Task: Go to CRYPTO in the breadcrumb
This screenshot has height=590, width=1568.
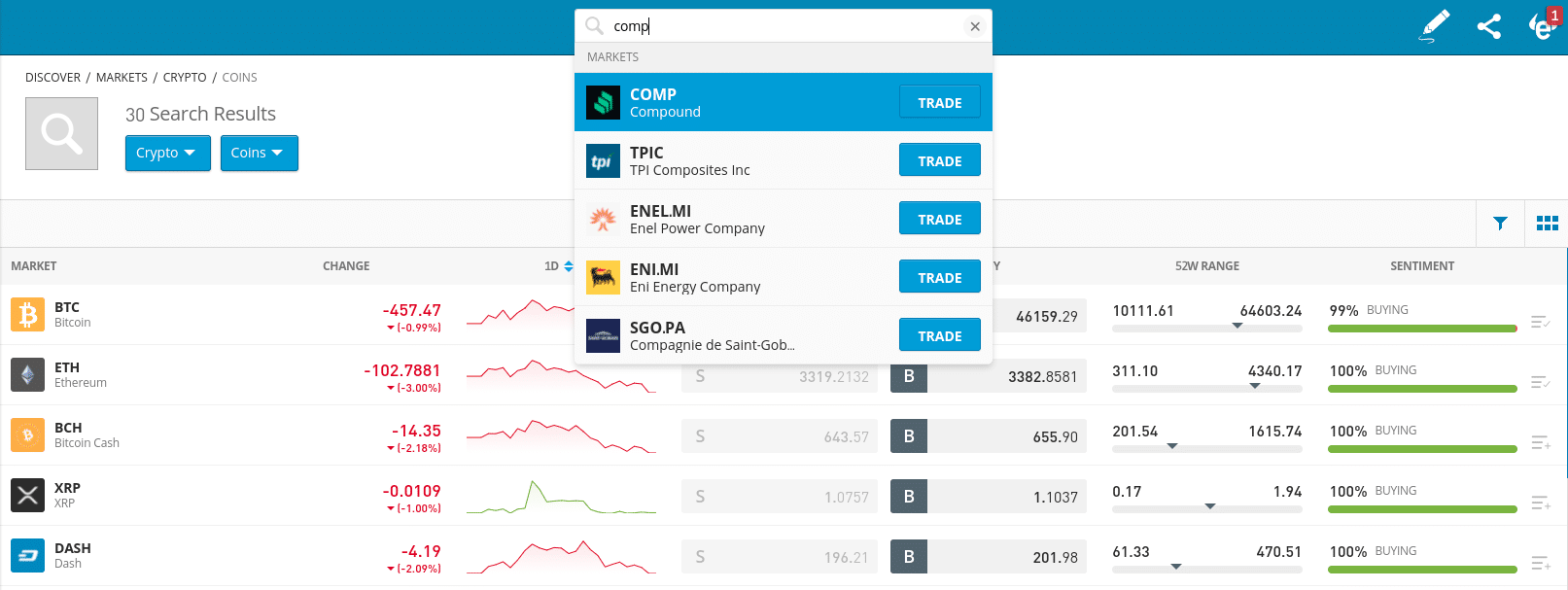Action: (x=185, y=78)
